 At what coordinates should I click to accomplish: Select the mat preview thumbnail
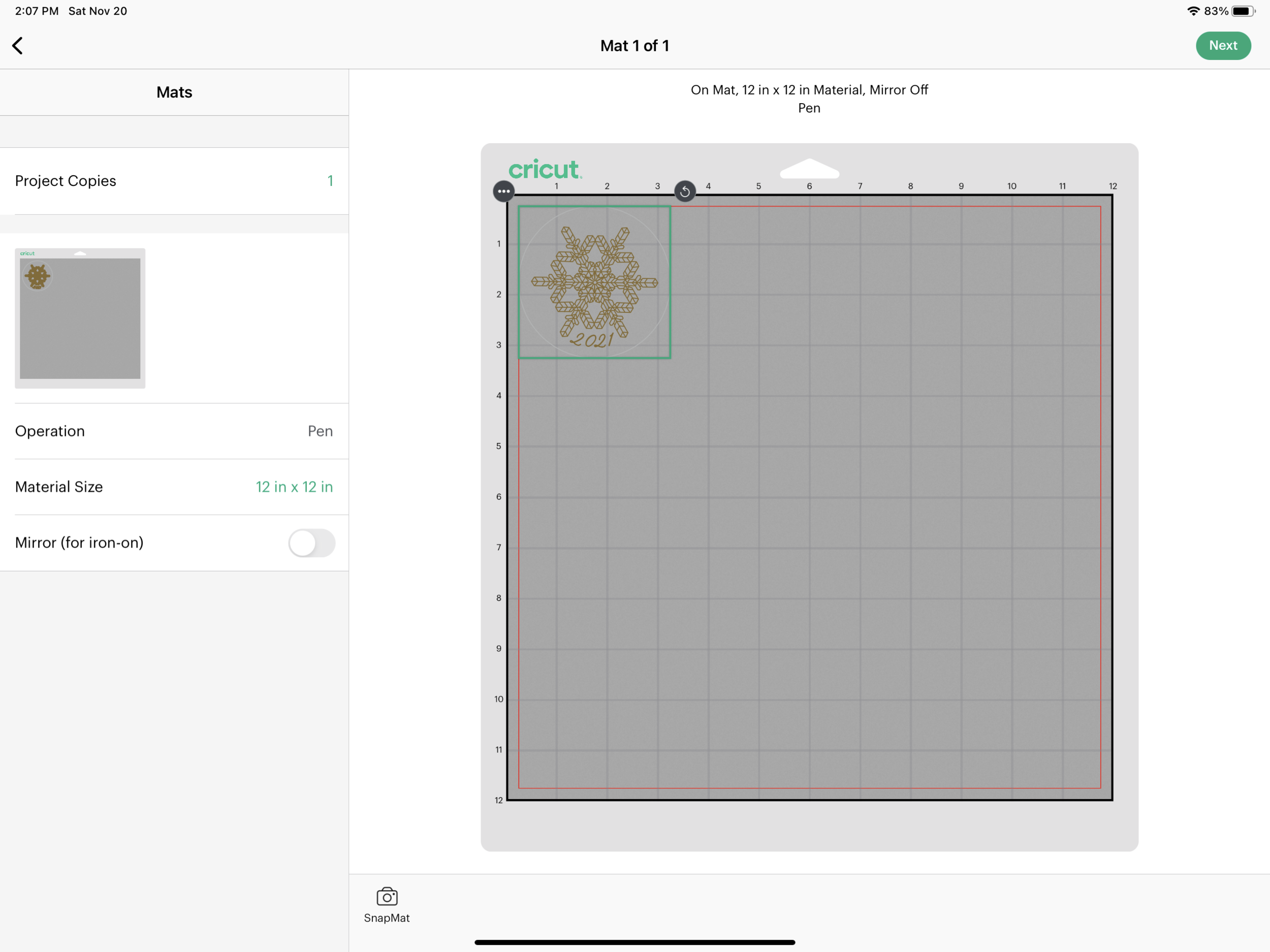(x=80, y=318)
